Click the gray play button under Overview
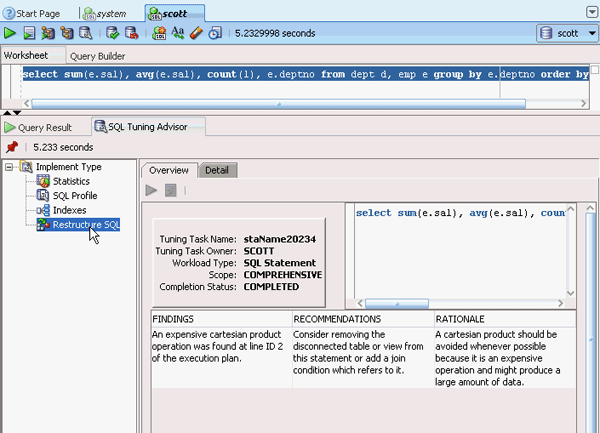 [152, 190]
